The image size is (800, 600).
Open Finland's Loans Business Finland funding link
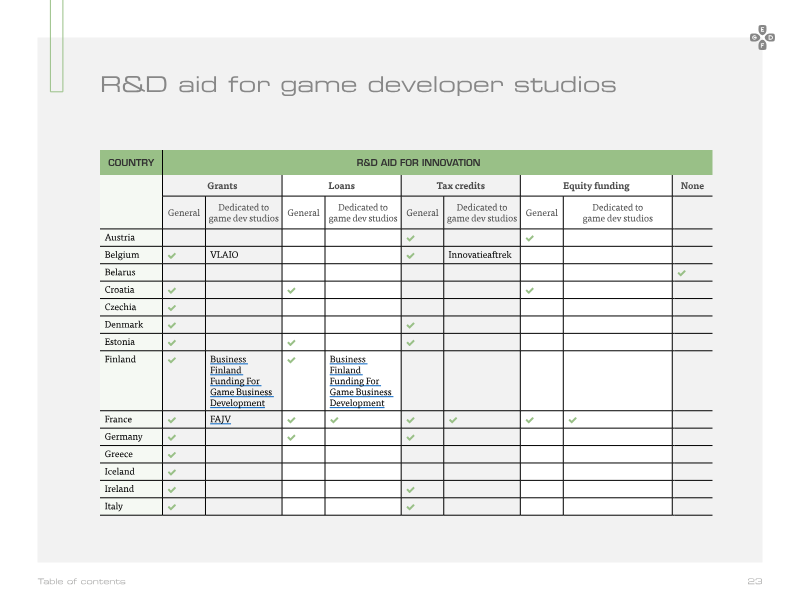(361, 381)
